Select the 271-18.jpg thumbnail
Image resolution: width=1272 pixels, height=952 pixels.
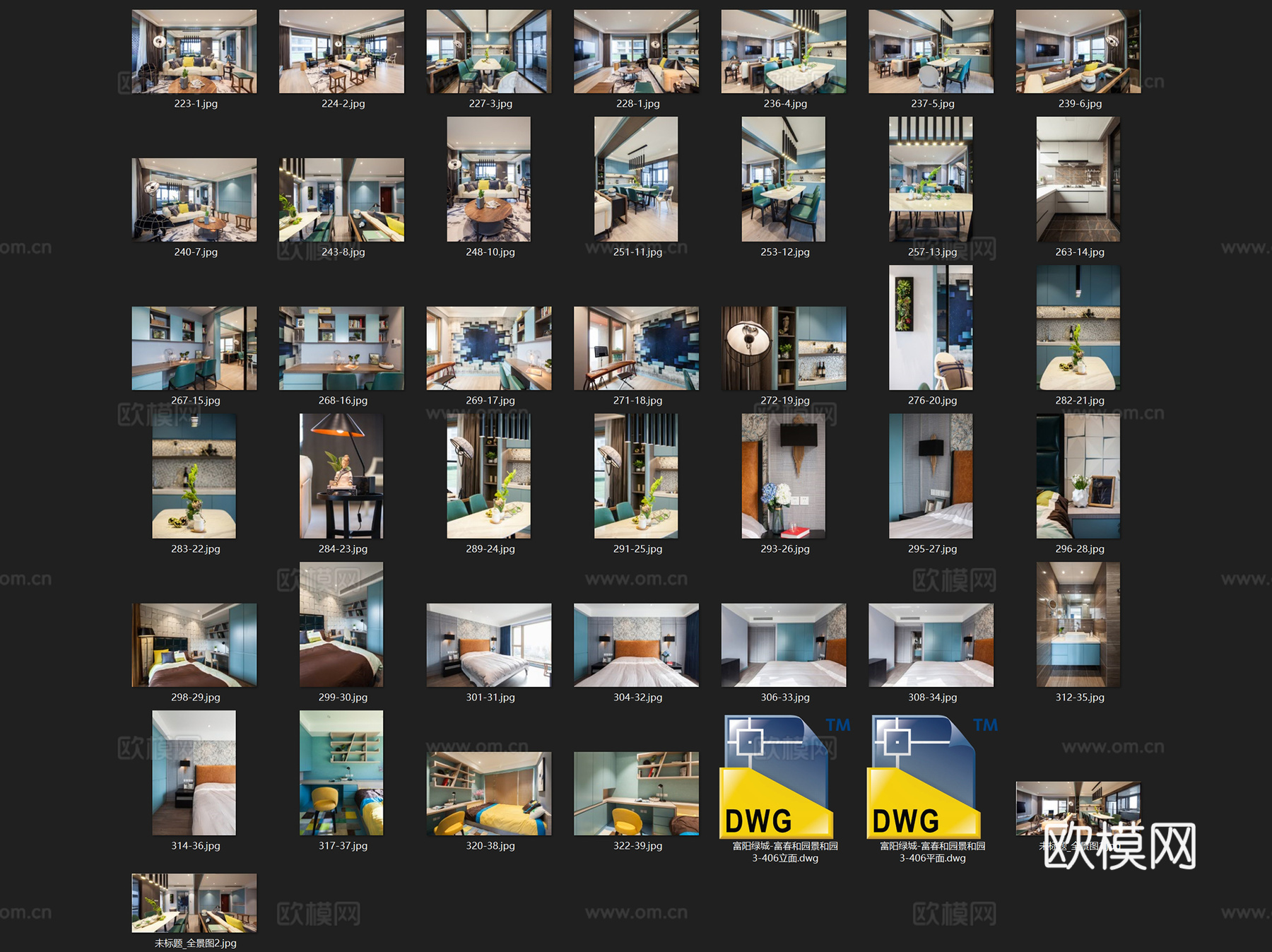[x=637, y=348]
